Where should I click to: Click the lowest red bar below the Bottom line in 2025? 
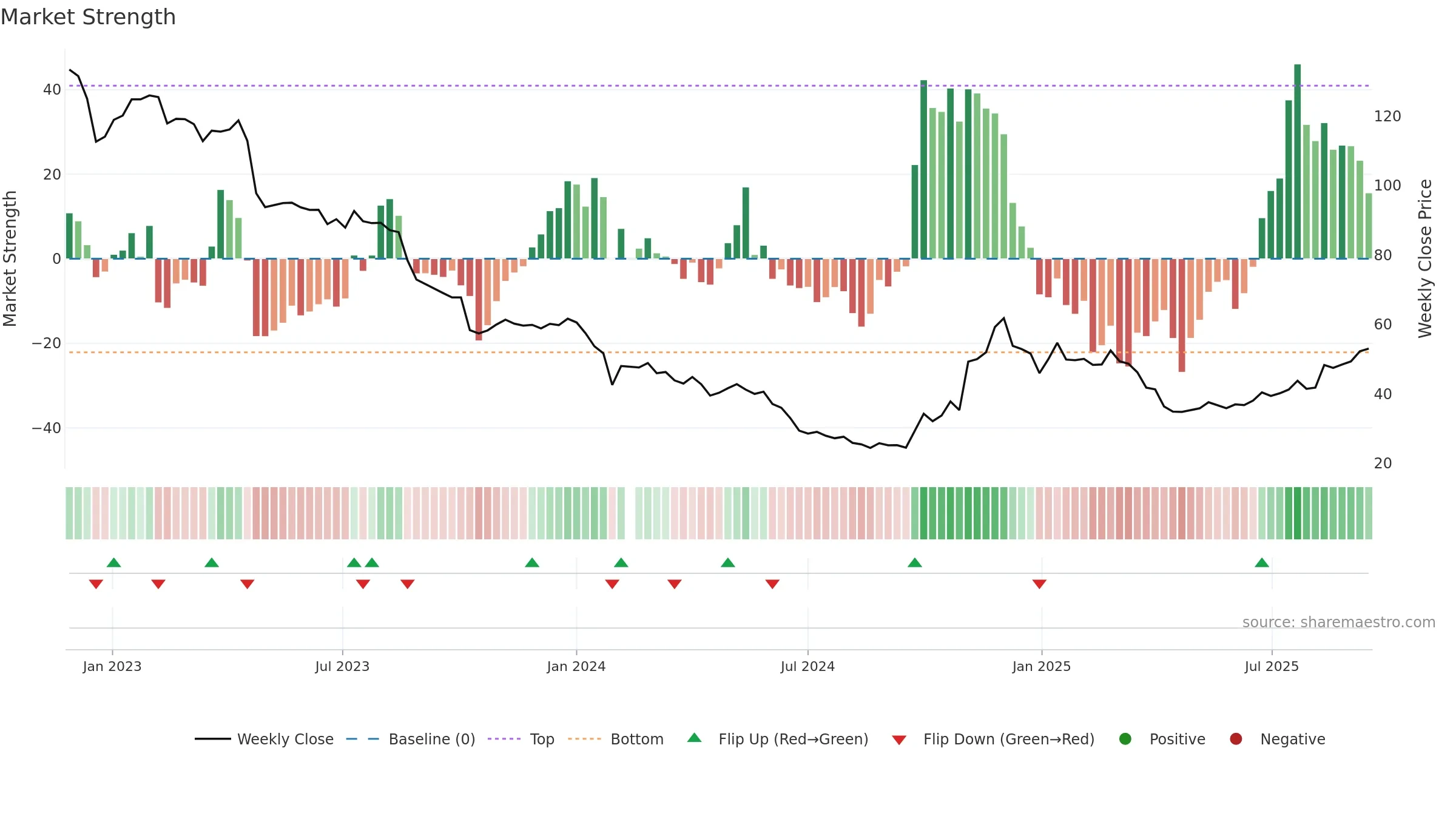(x=1182, y=315)
